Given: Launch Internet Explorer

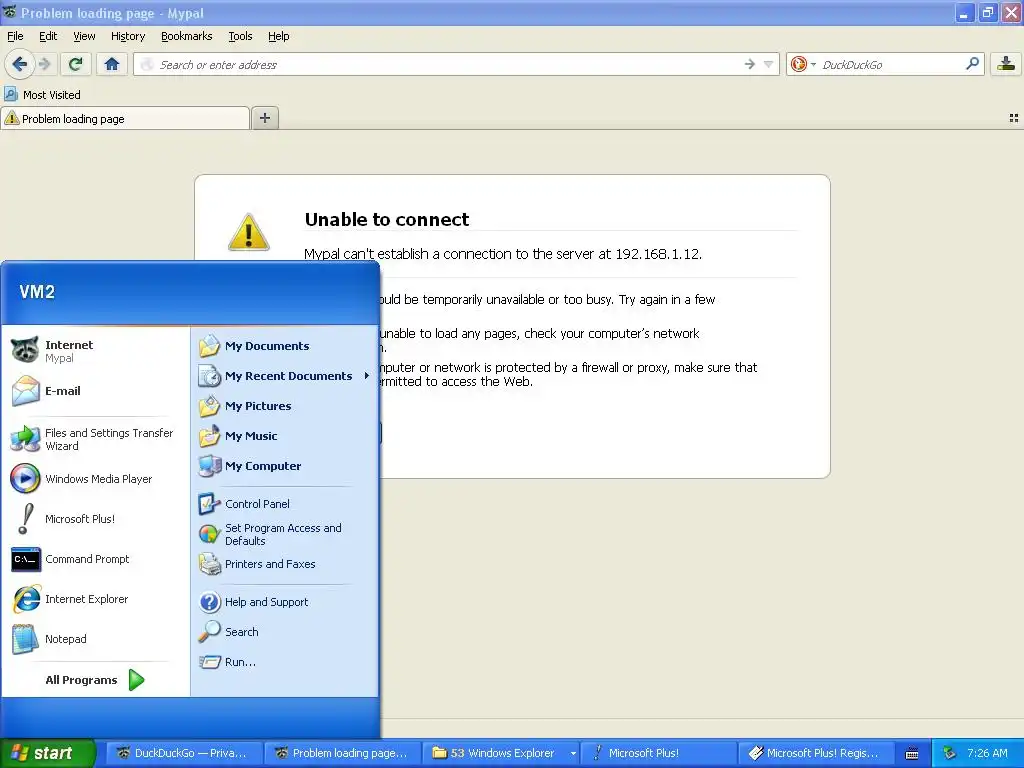Looking at the screenshot, I should tap(96, 599).
